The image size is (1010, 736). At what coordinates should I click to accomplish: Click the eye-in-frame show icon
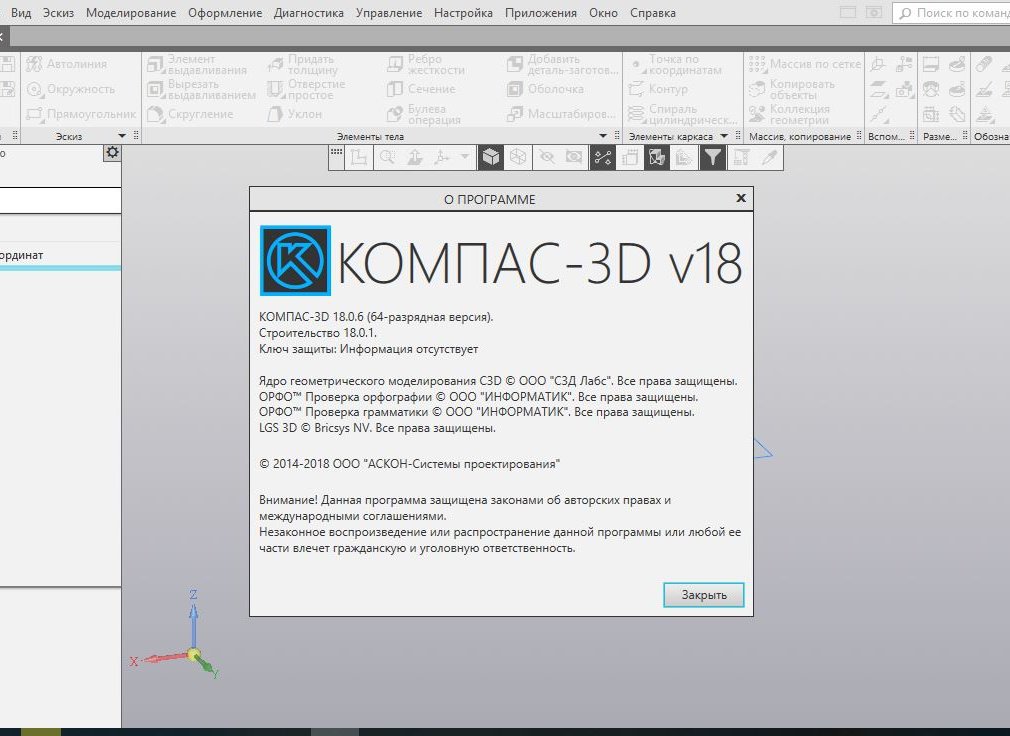click(574, 157)
